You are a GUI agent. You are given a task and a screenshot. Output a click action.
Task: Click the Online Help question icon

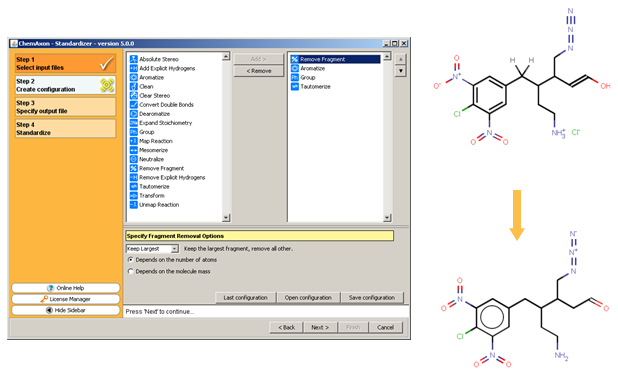(50, 288)
